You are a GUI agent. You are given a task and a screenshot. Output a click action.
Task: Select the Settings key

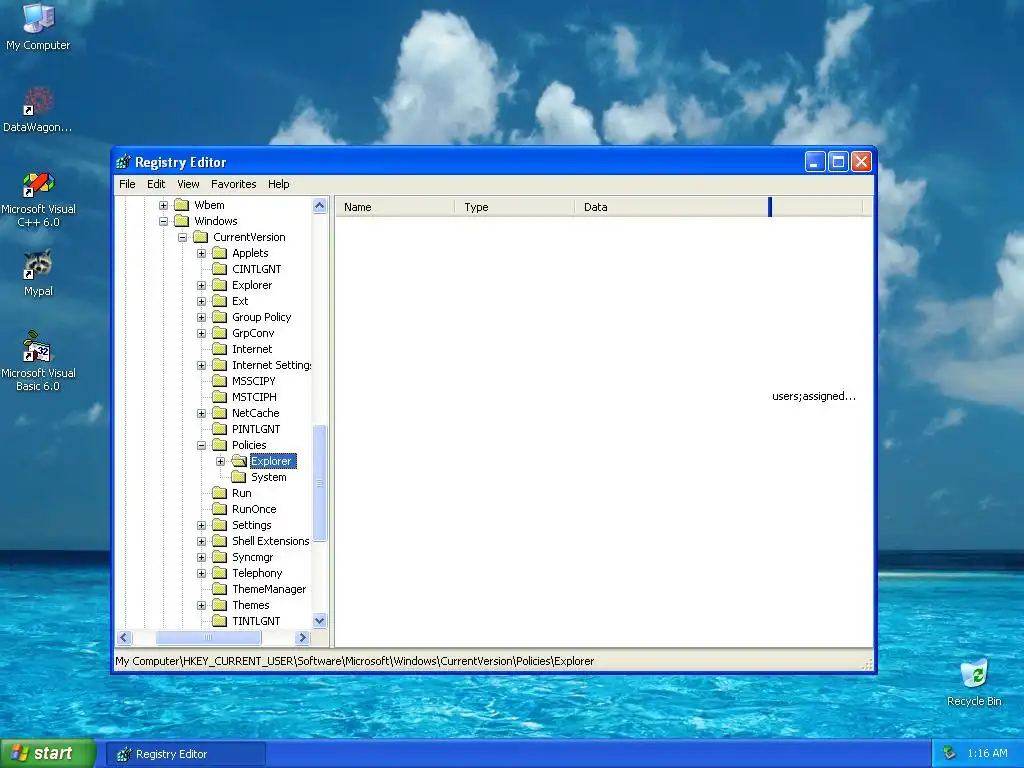click(251, 525)
